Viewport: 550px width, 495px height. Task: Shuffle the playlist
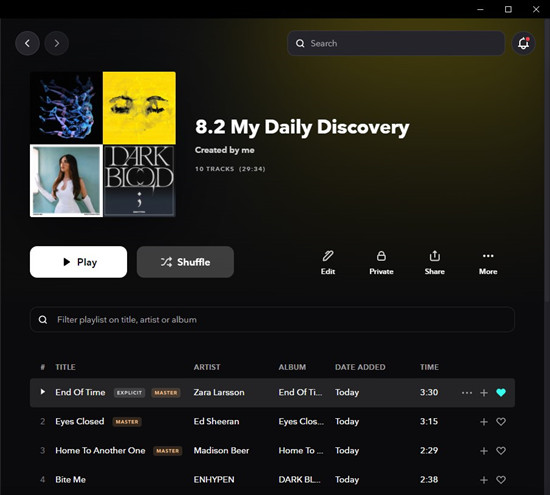[185, 262]
